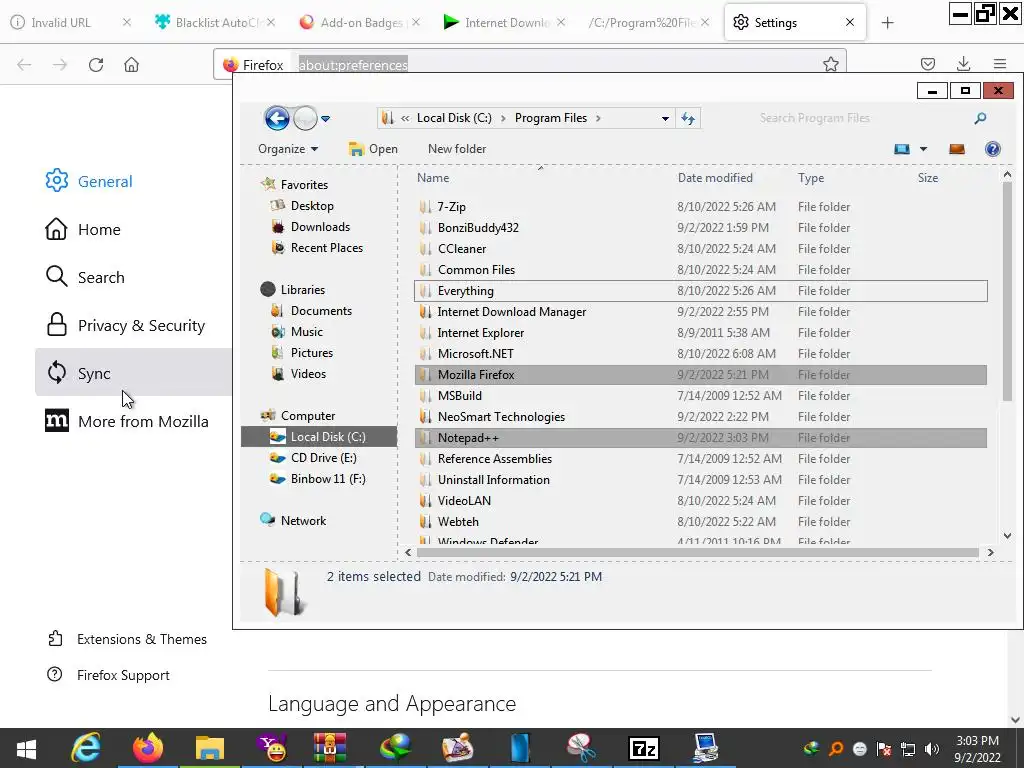
Task: Open the Pocket save icon
Action: click(x=927, y=64)
